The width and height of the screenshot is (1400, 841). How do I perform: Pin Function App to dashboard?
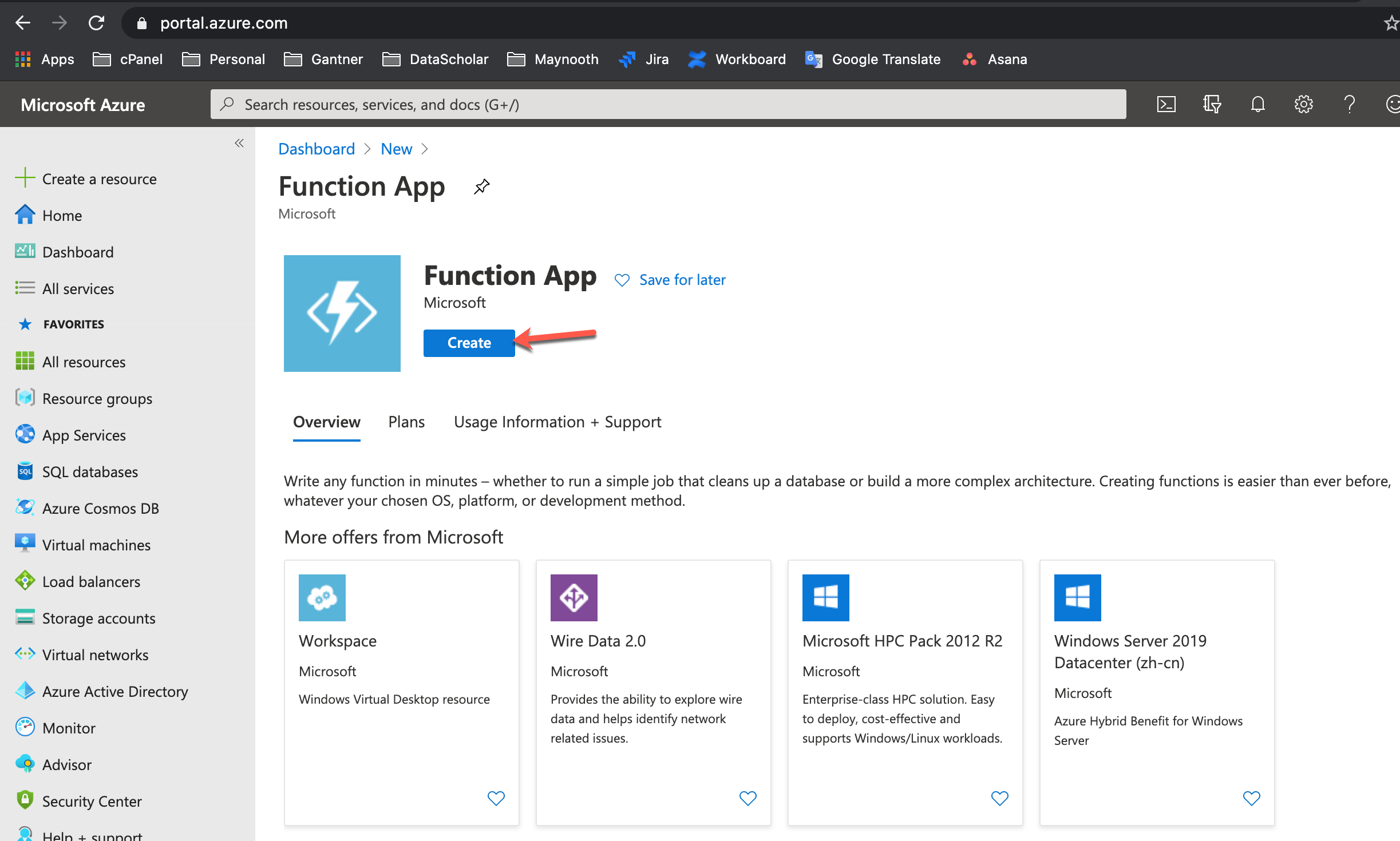(x=481, y=187)
